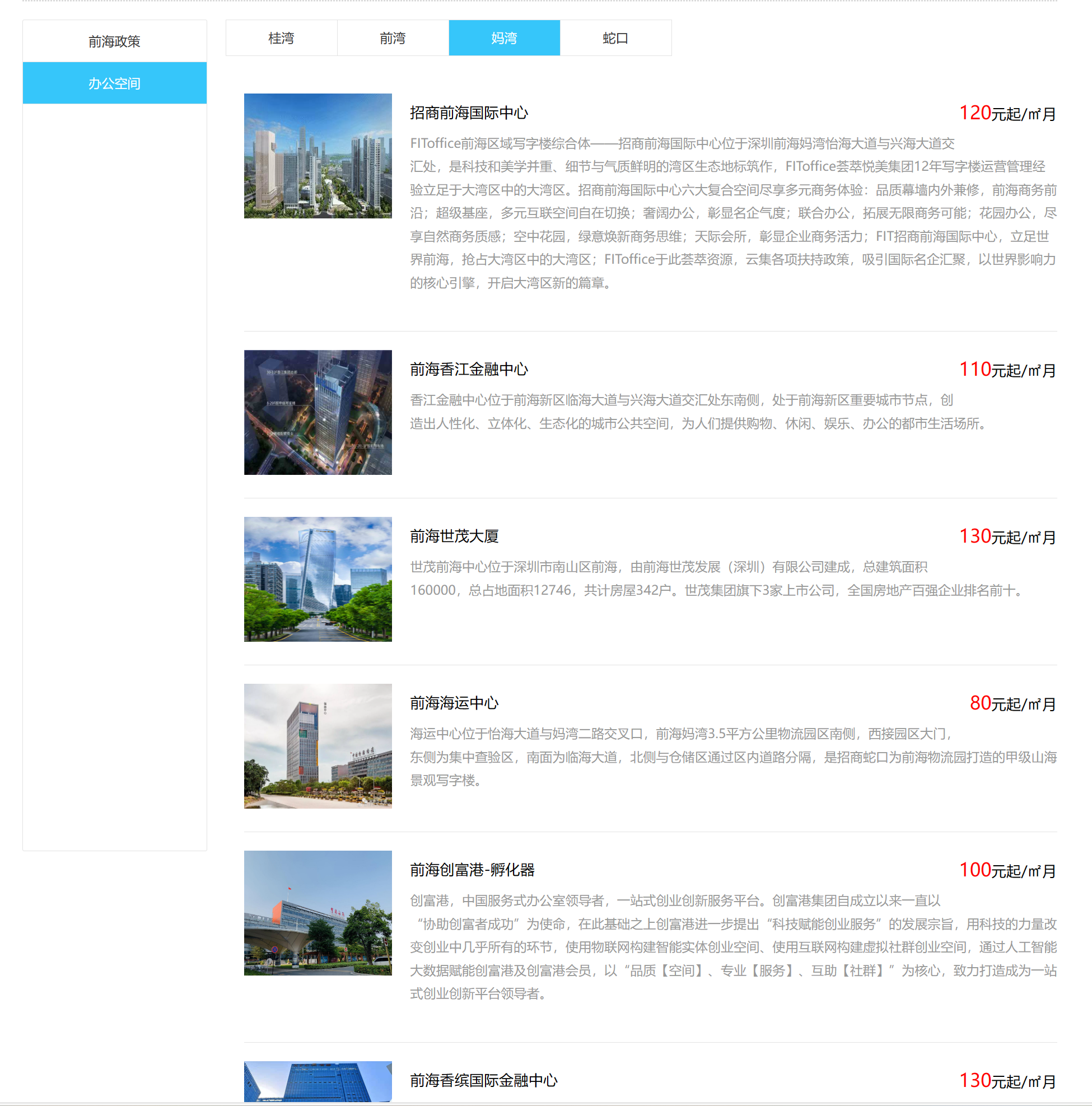1092x1106 pixels.
Task: Switch to the 前湾 tab
Action: (x=393, y=38)
